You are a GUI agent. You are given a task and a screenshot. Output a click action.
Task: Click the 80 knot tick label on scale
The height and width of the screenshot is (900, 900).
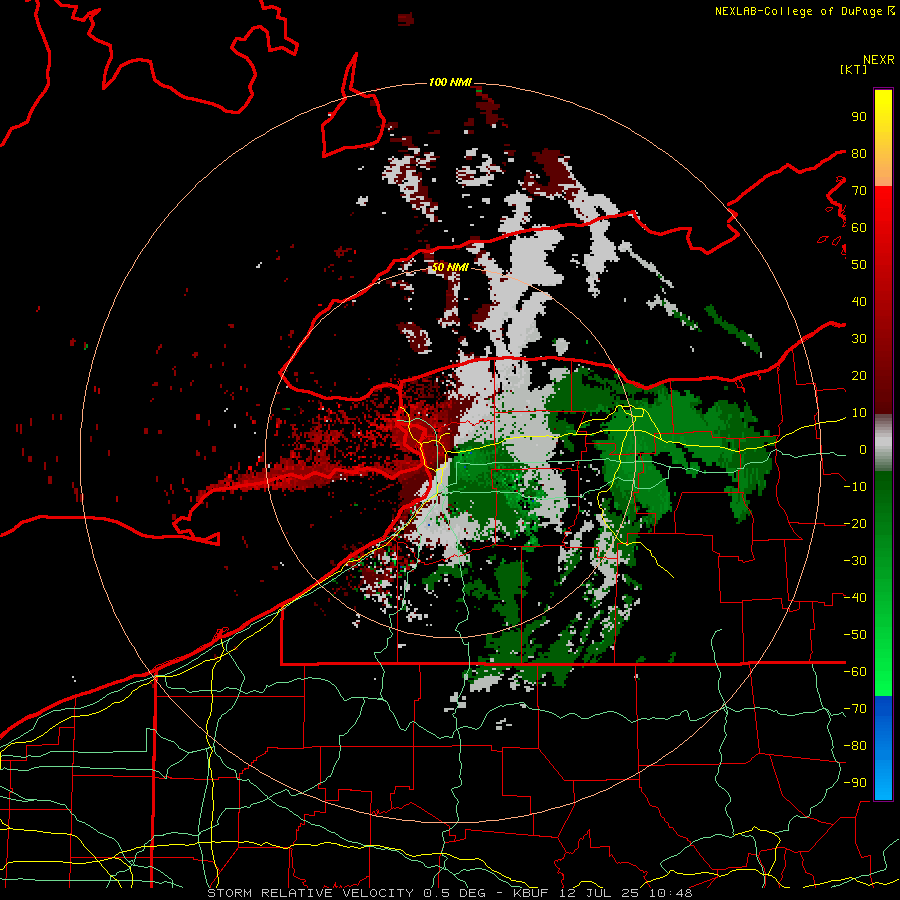(x=859, y=153)
